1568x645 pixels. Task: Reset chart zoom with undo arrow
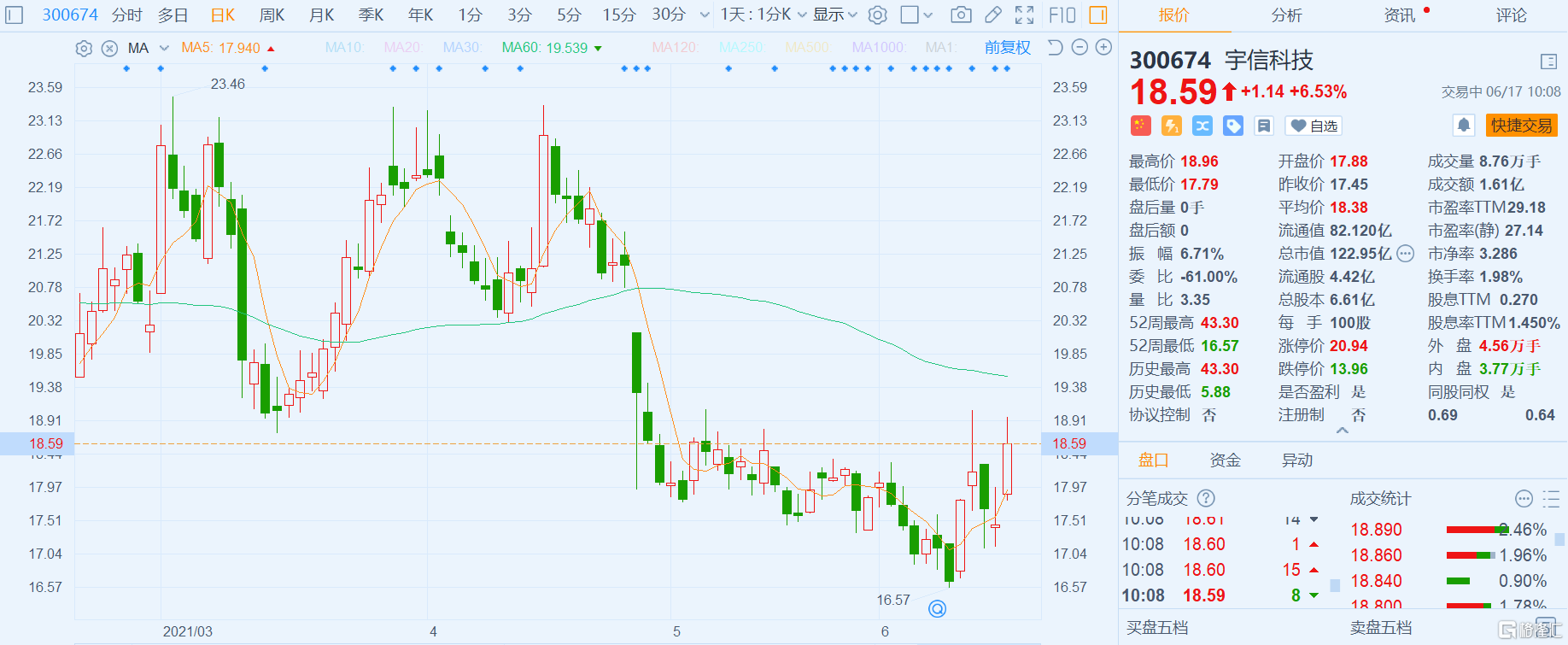(1056, 47)
